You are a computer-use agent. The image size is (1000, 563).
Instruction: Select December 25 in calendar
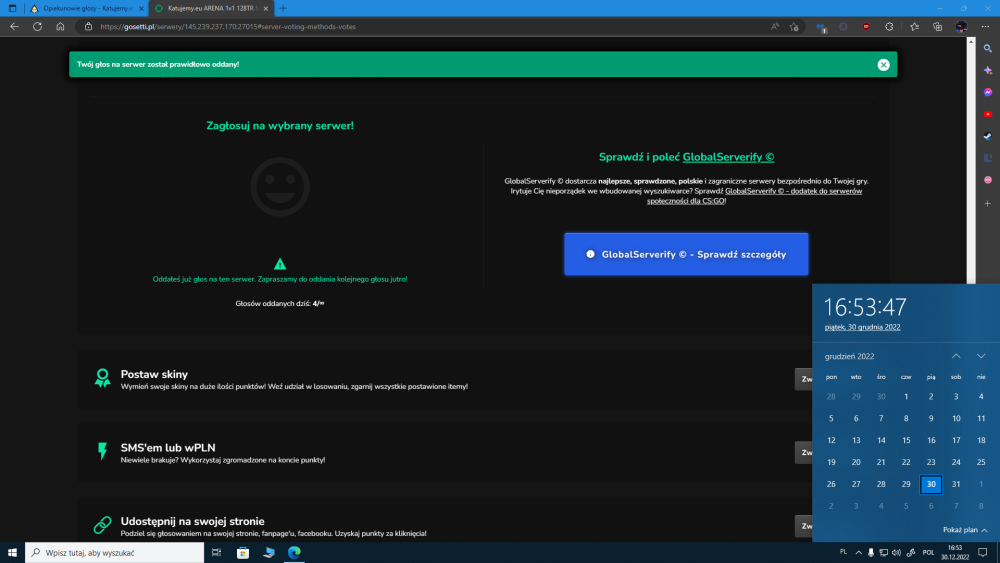tap(981, 462)
